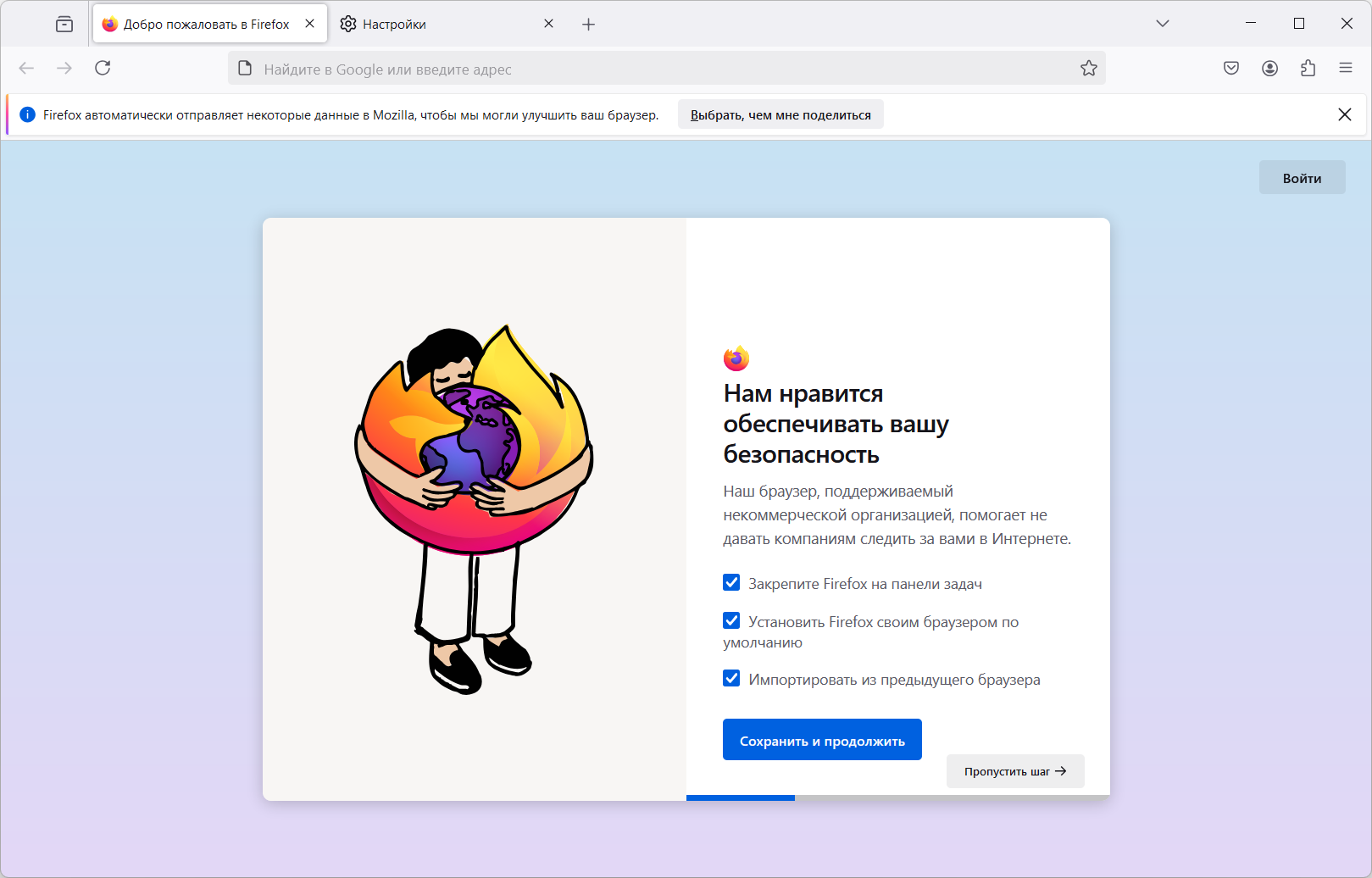The width and height of the screenshot is (1372, 878).
Task: Open the Pocket save icon
Action: (1231, 69)
